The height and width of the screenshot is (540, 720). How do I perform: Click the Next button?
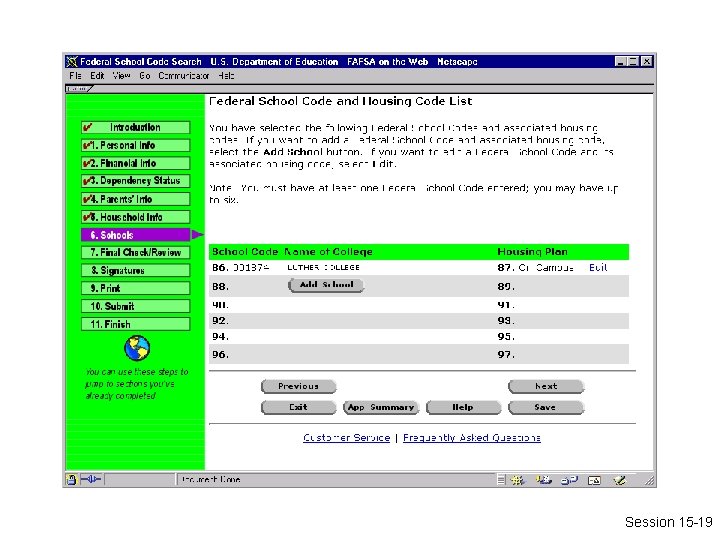click(x=546, y=386)
